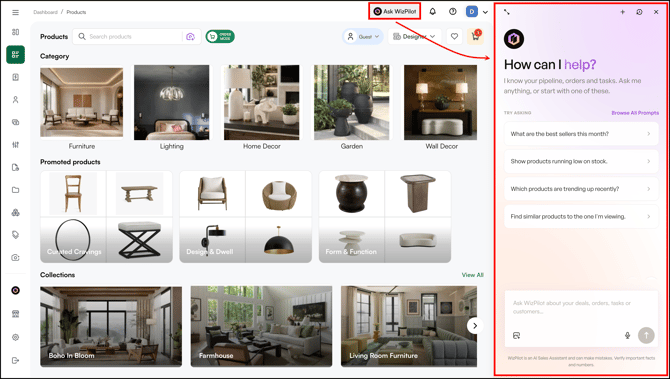Image resolution: width=670 pixels, height=379 pixels.
Task: Open the Guest dropdown
Action: (363, 37)
